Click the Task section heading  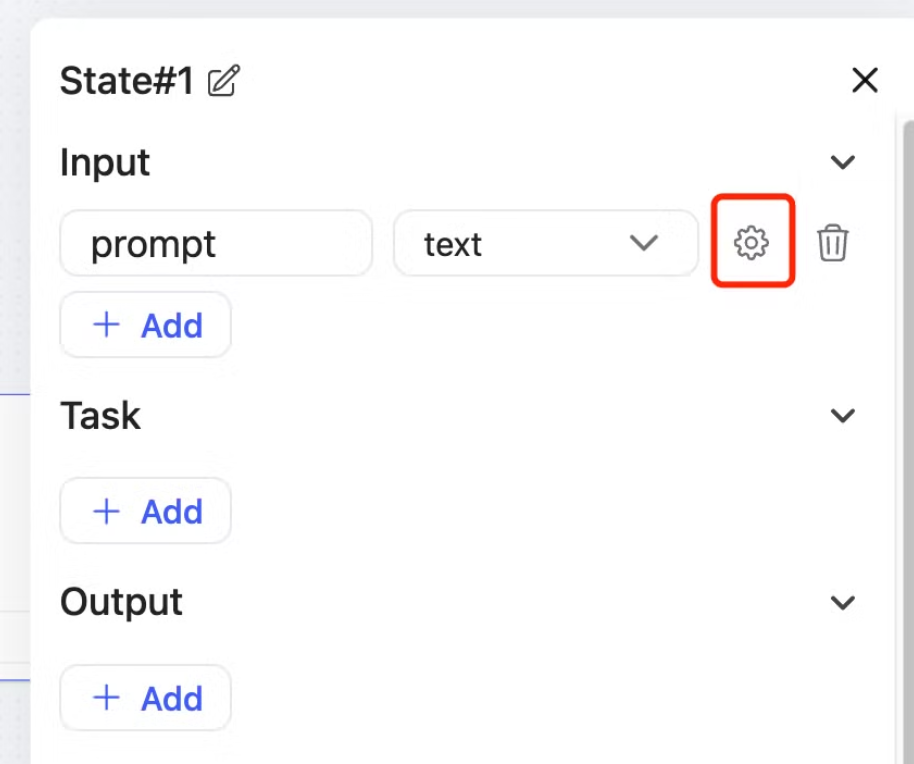(100, 415)
